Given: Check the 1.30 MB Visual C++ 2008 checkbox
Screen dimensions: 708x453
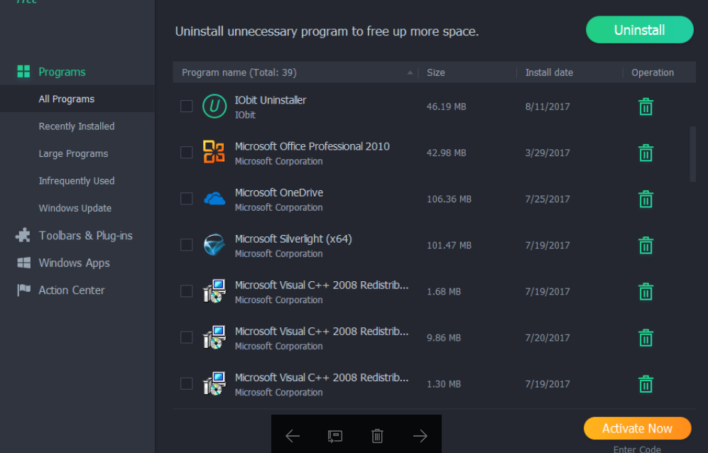Looking at the screenshot, I should [x=186, y=383].
